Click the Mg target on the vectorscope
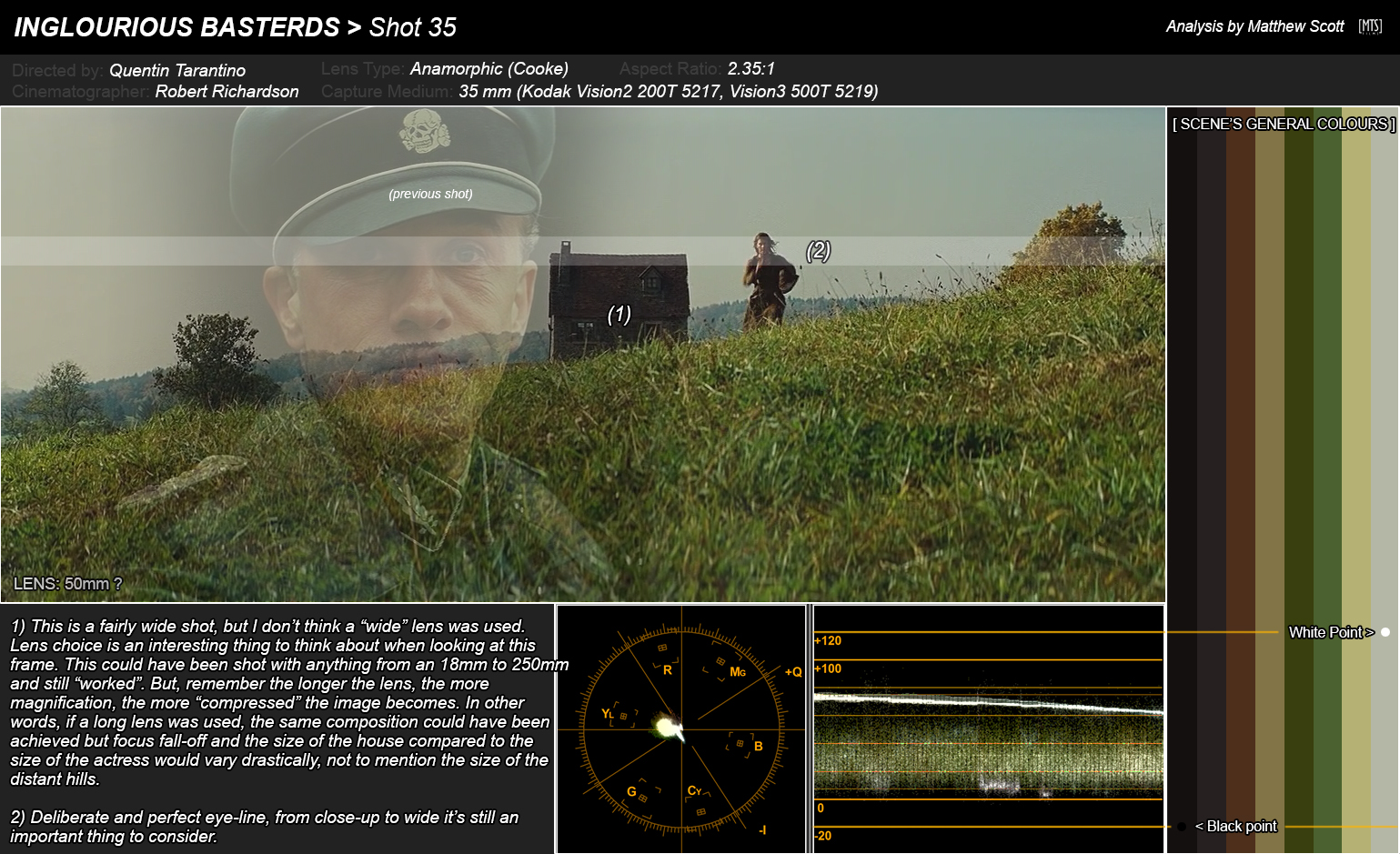This screenshot has width=1400, height=854. pyautogui.click(x=720, y=663)
